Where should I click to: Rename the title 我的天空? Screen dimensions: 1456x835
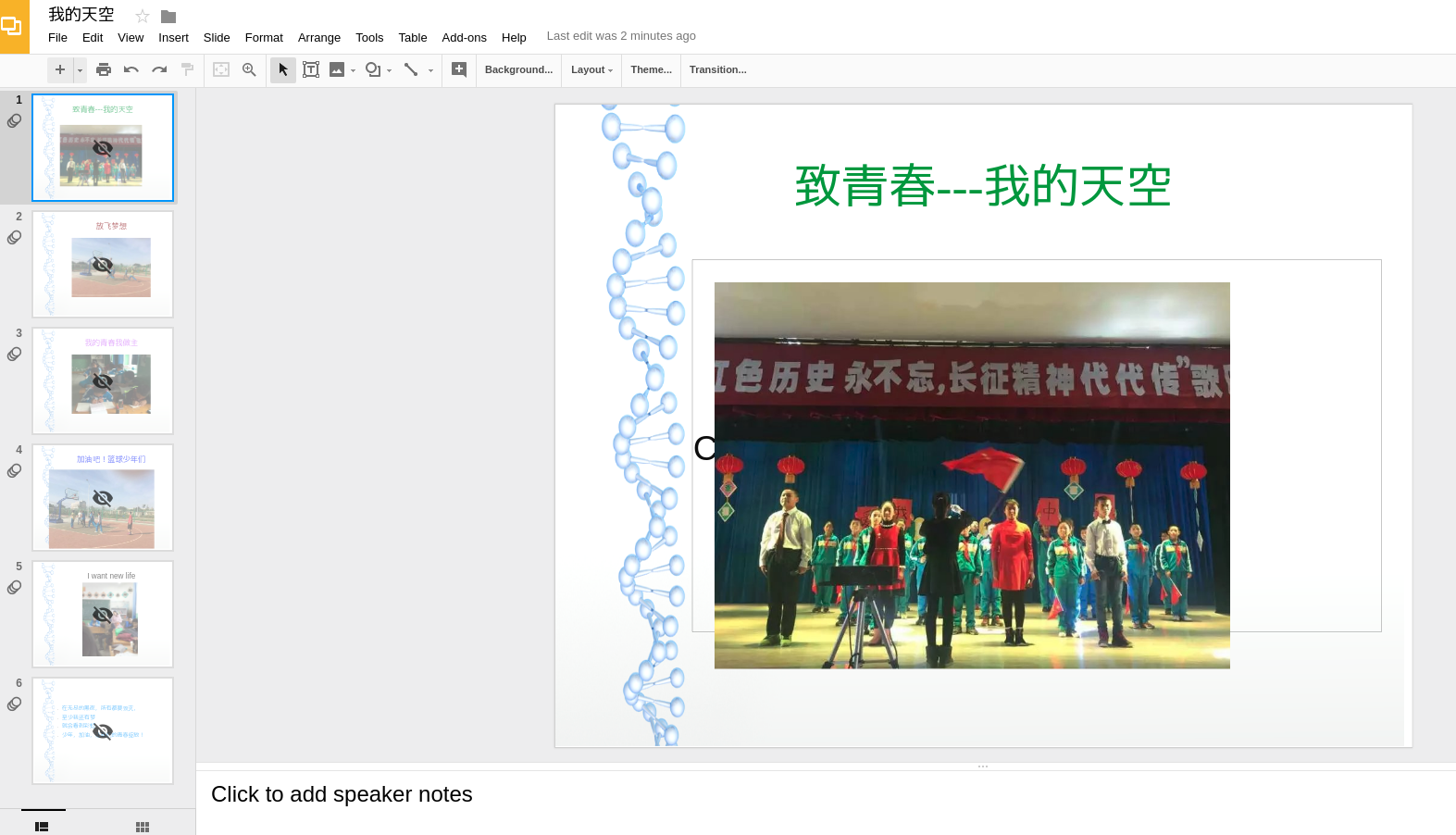click(x=81, y=15)
